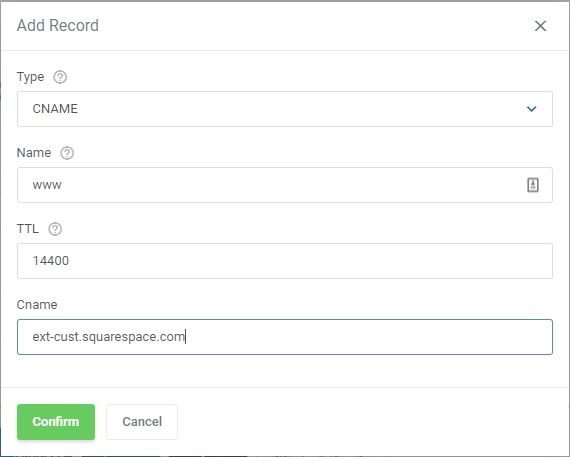This screenshot has height=457, width=570.
Task: Place cursor on the www text
Action: click(47, 185)
